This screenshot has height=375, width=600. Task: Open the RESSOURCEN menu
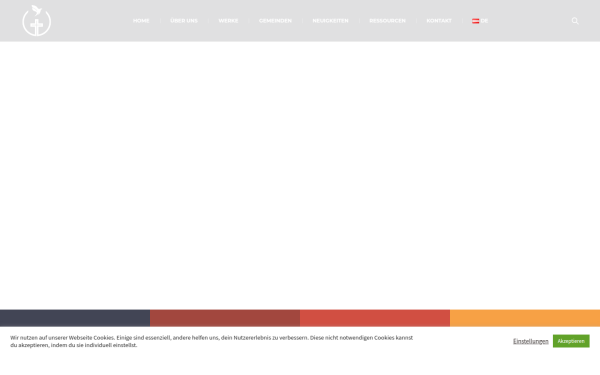tap(388, 21)
